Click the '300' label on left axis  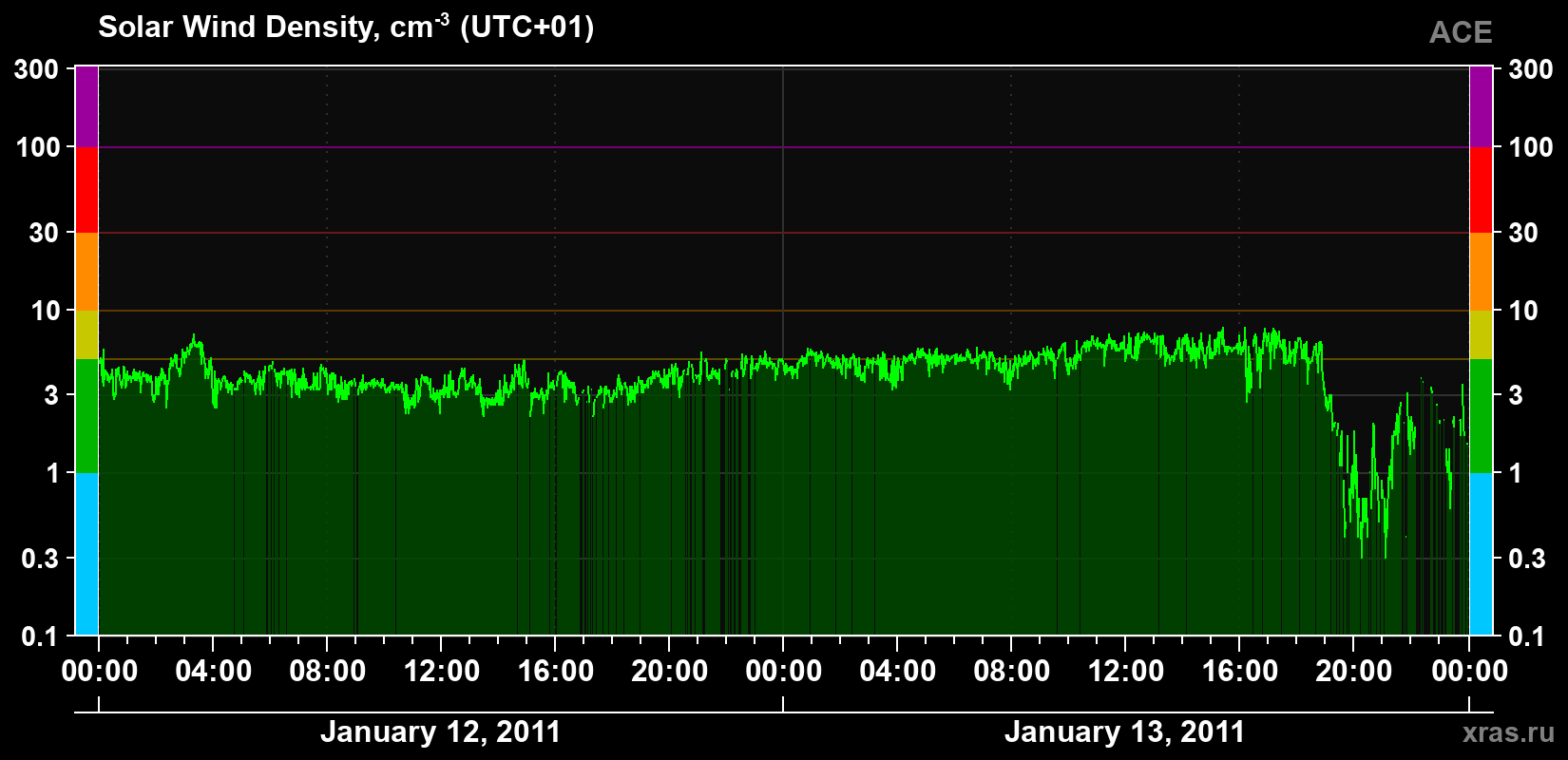(x=37, y=69)
